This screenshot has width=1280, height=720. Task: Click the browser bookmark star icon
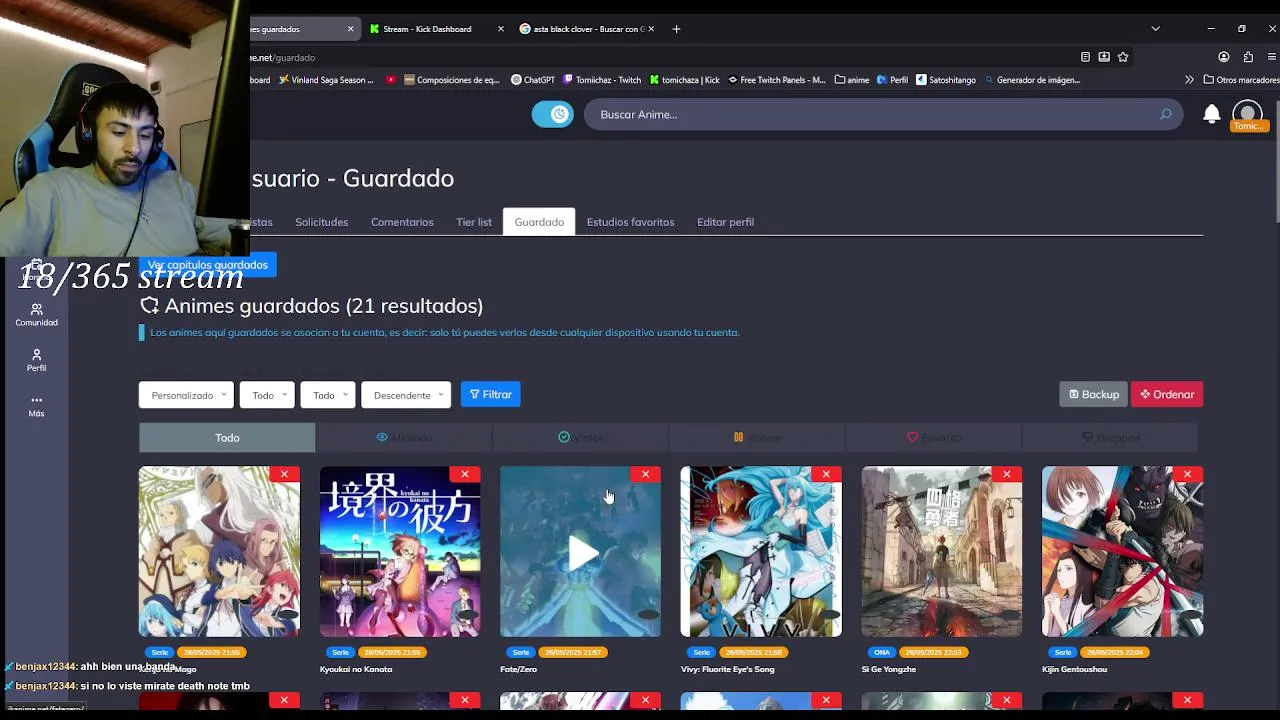(x=1123, y=57)
